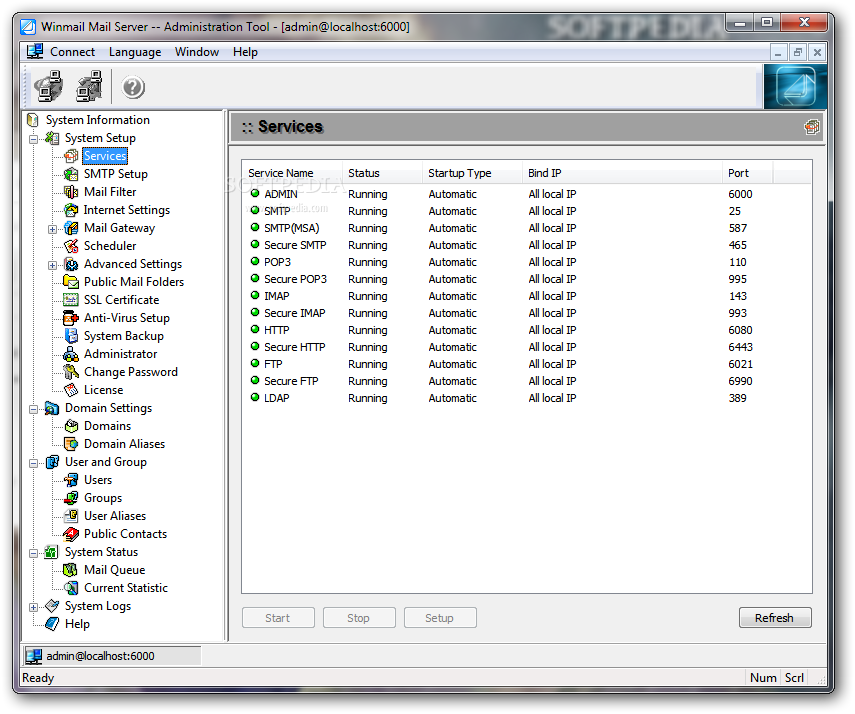
Task: Select the Administrator icon
Action: tap(71, 354)
